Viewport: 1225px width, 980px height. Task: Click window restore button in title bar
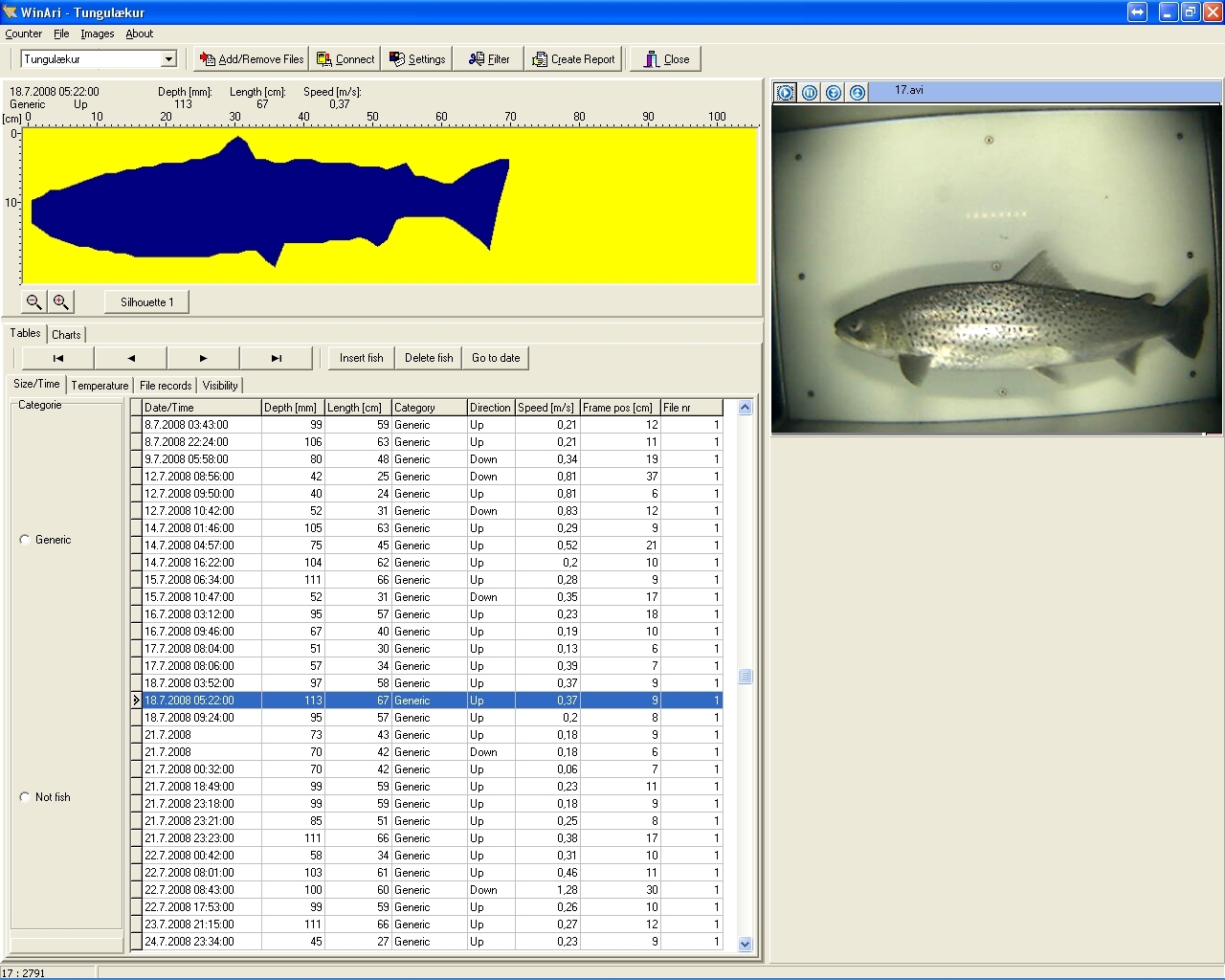pyautogui.click(x=1191, y=12)
